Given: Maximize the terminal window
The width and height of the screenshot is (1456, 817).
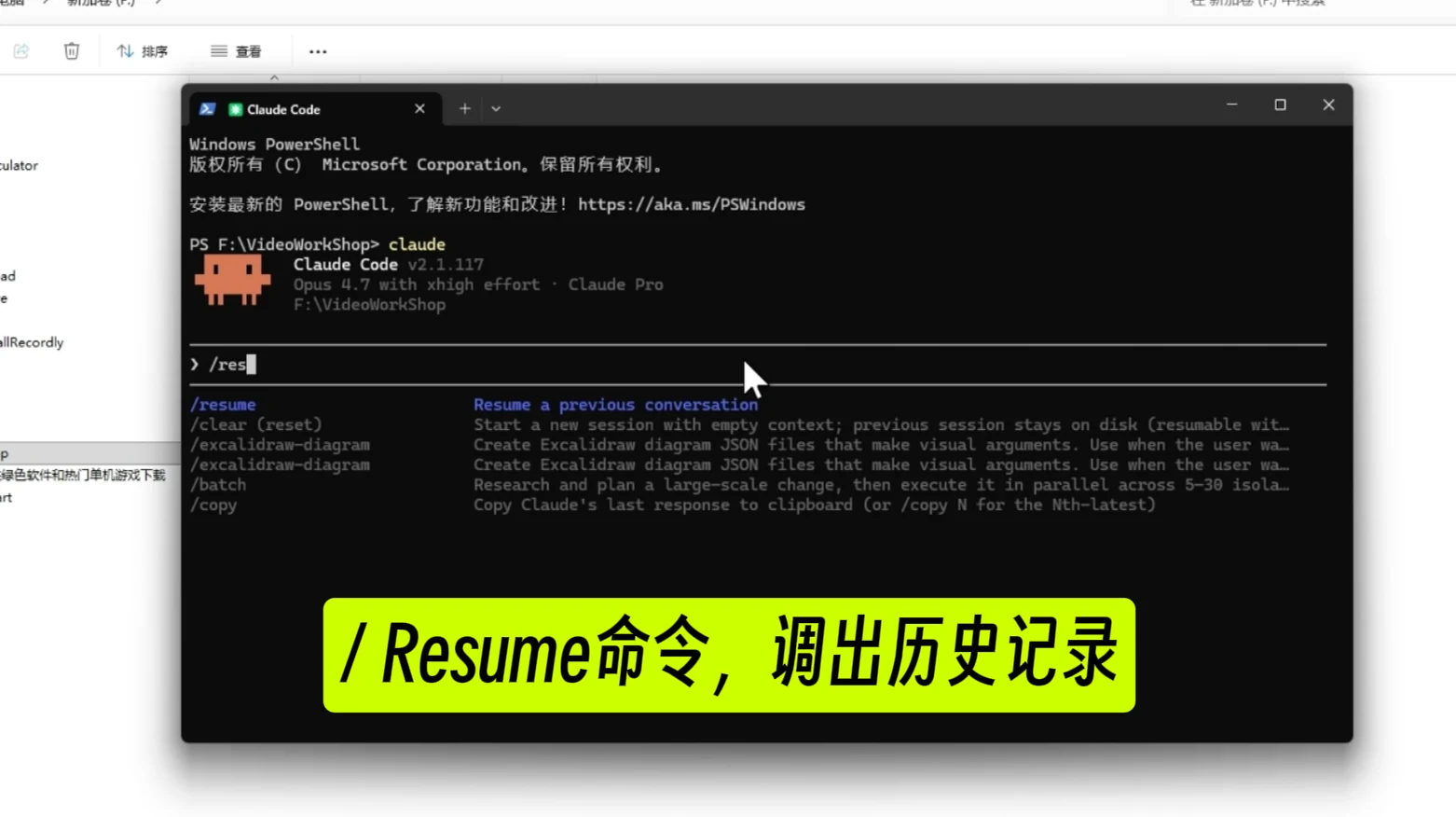Looking at the screenshot, I should (1280, 104).
